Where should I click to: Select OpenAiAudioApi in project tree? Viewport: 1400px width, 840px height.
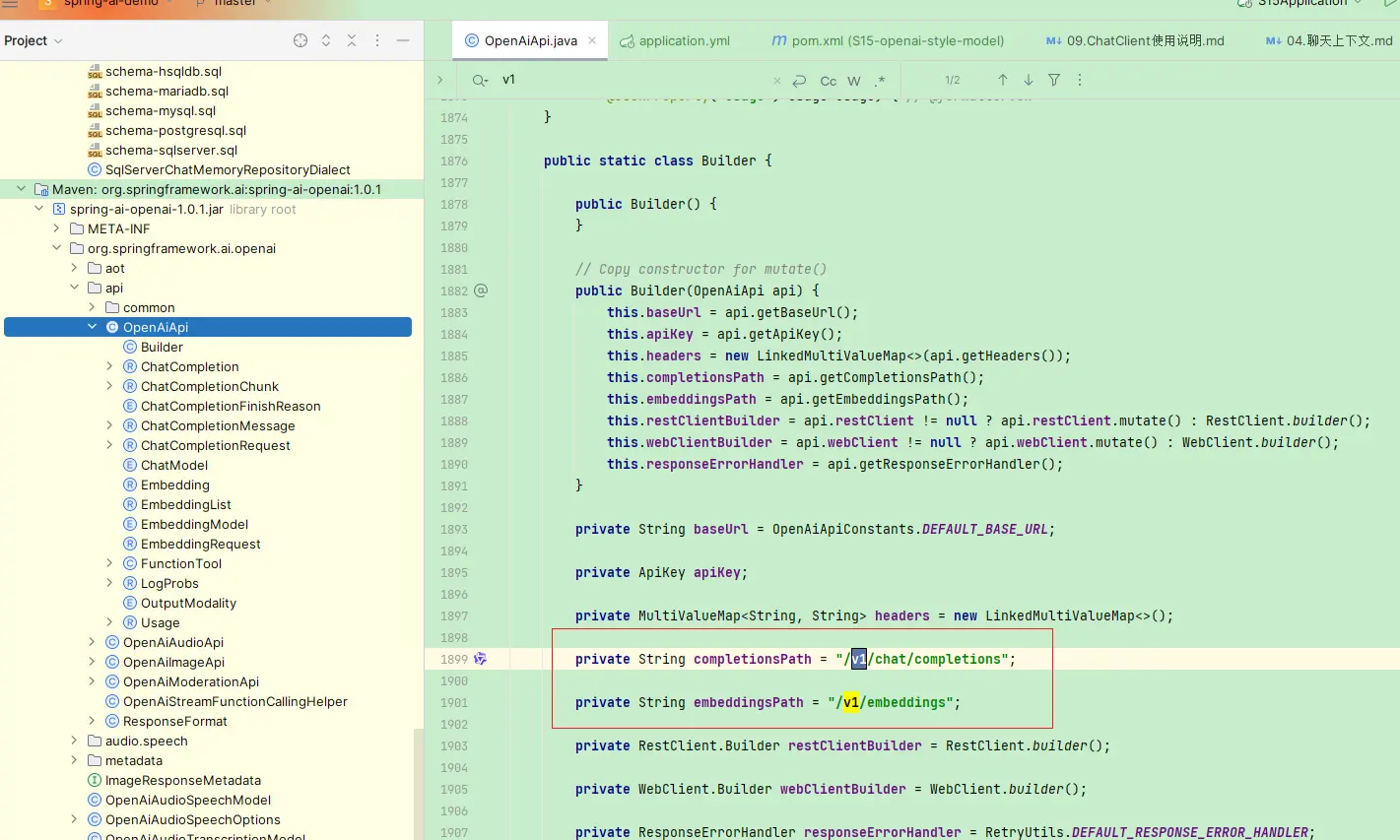173,642
